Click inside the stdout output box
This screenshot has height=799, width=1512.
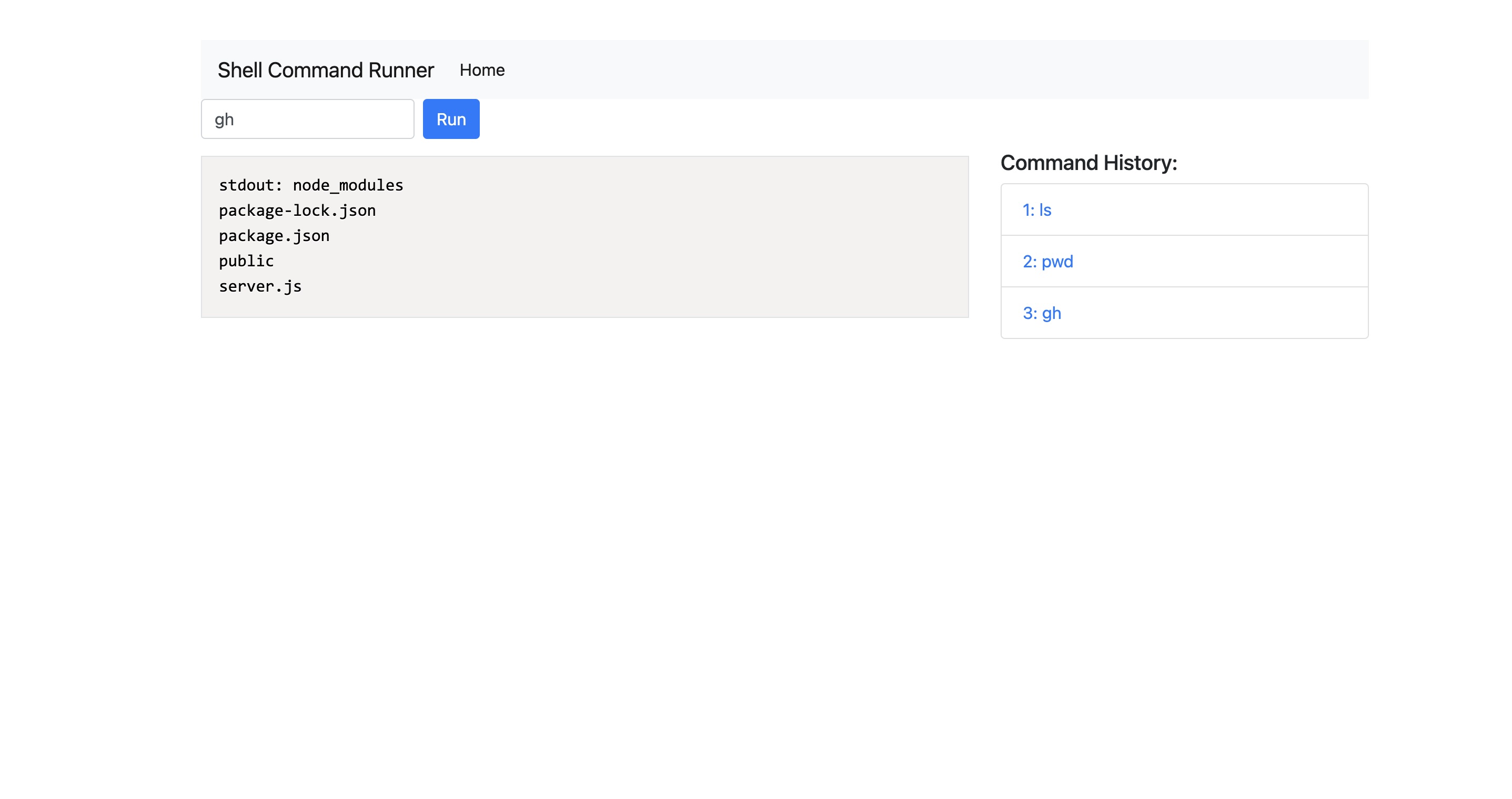[x=584, y=235]
